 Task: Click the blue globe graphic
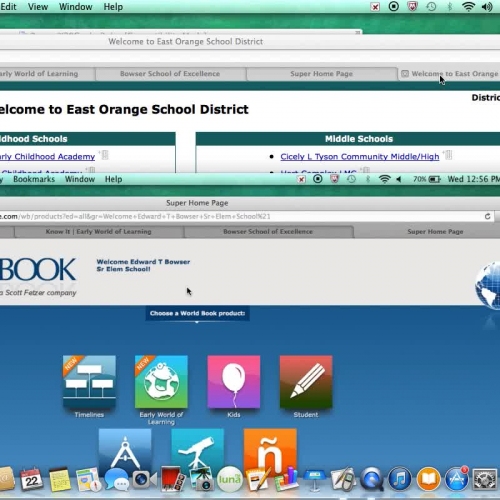488,285
